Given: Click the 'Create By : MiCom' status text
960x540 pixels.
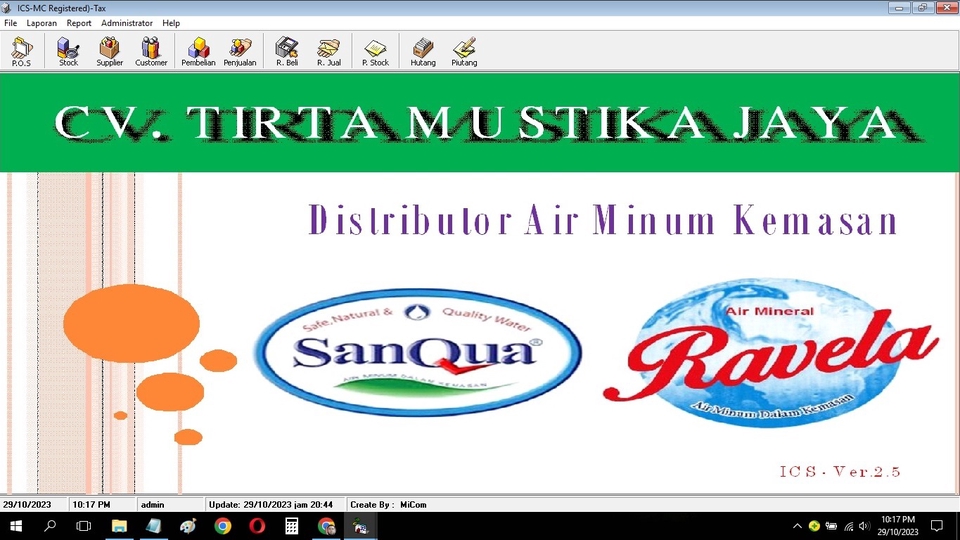Looking at the screenshot, I should [x=388, y=504].
